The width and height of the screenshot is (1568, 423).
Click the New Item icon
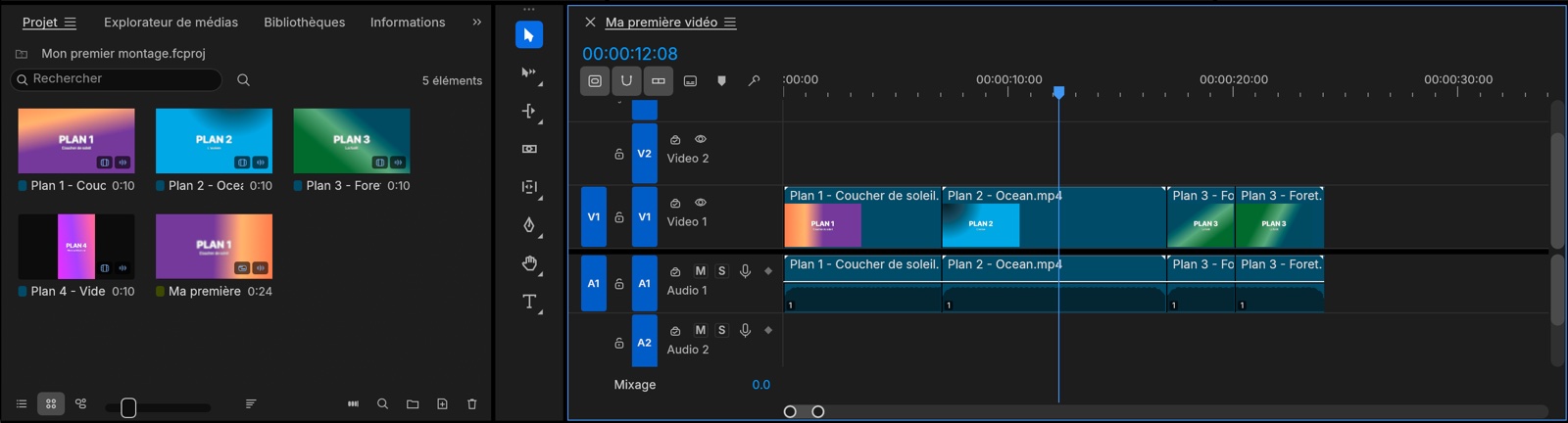[x=442, y=403]
